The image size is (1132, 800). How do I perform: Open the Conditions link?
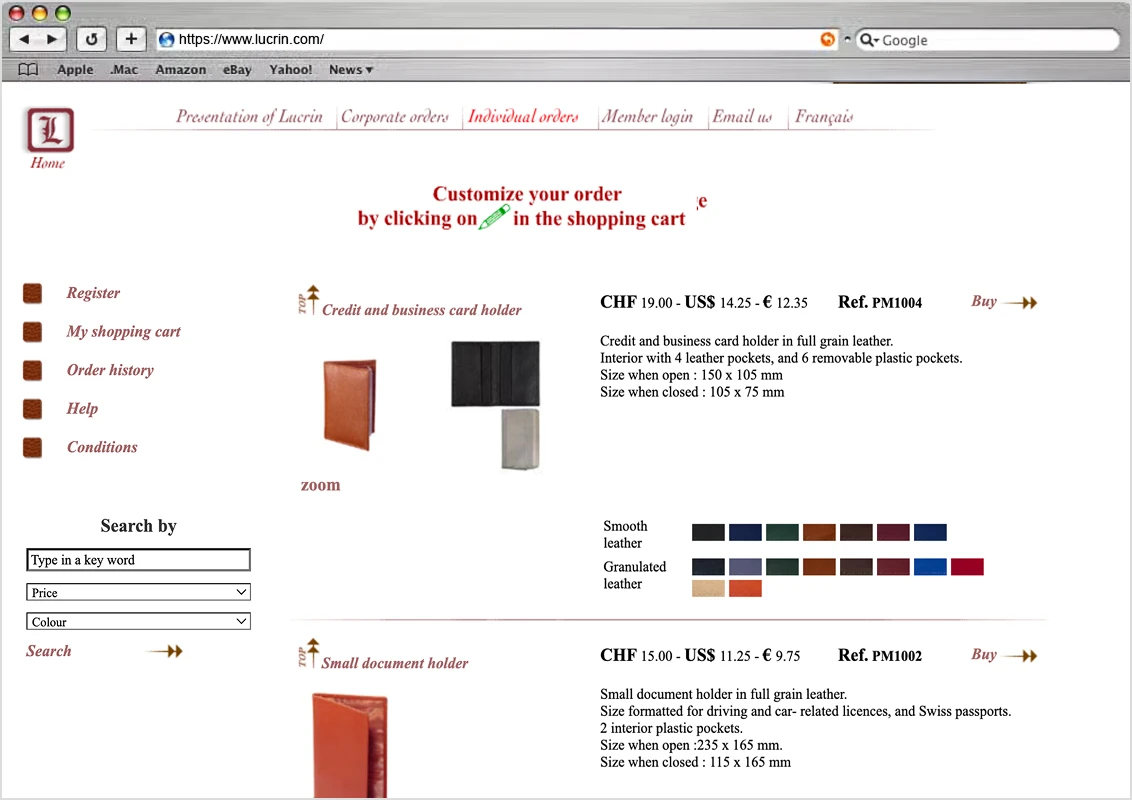[x=102, y=448]
